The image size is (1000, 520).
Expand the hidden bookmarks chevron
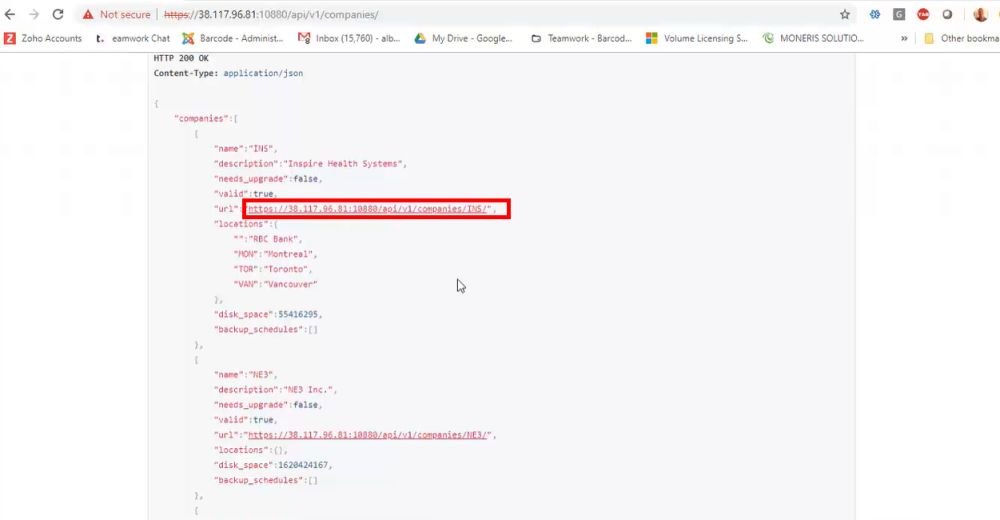click(x=904, y=38)
